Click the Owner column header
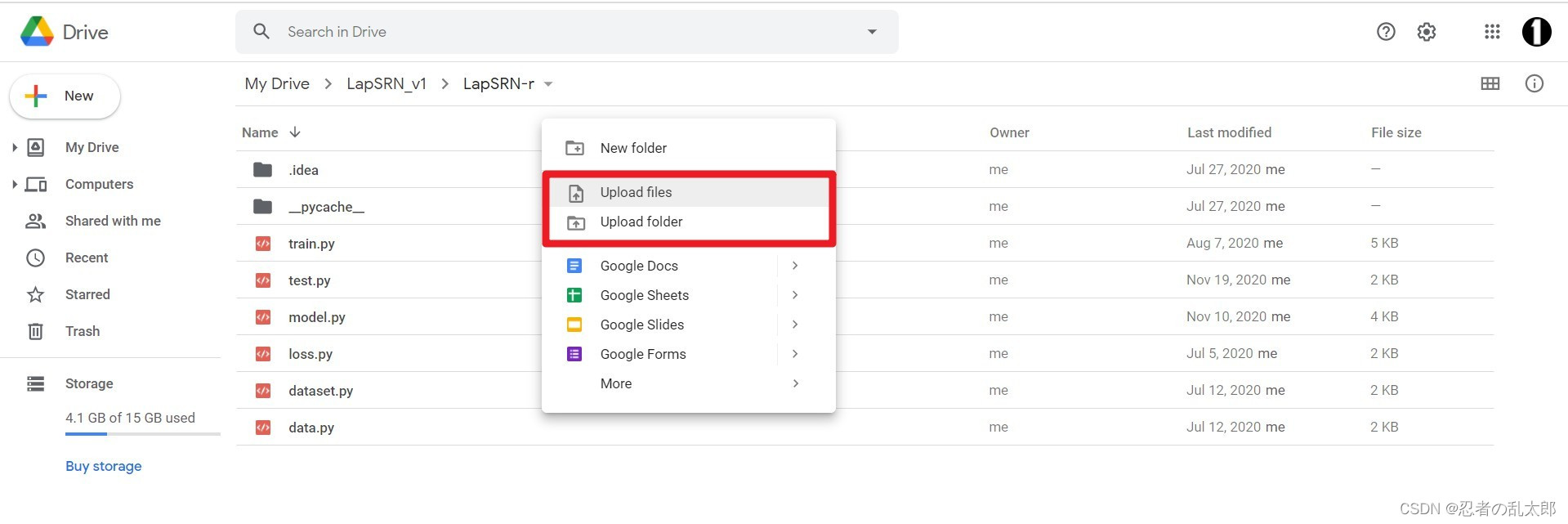Screen dimensions: 1568x524 [x=1009, y=132]
